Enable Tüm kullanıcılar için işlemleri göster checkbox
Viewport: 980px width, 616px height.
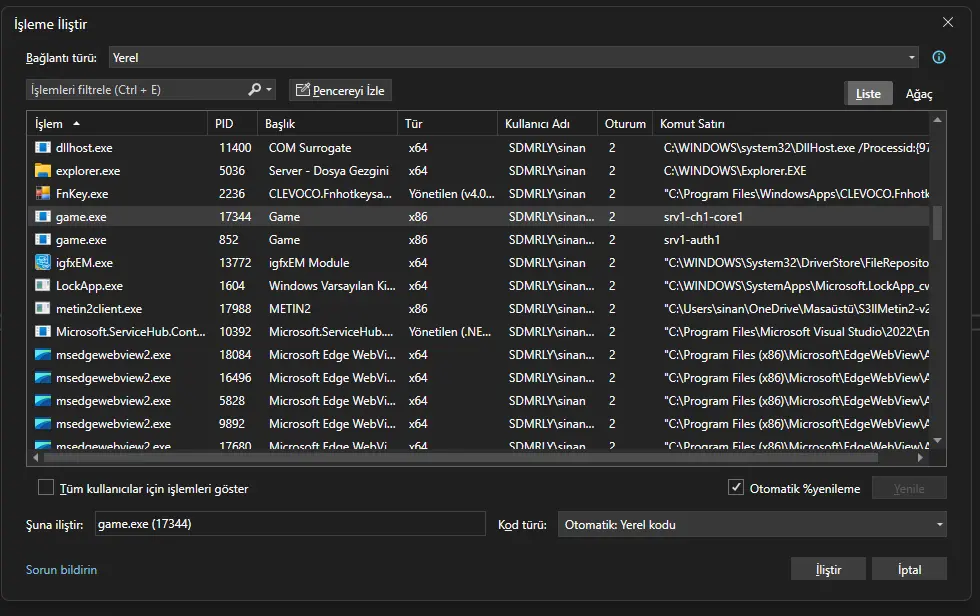tap(46, 487)
